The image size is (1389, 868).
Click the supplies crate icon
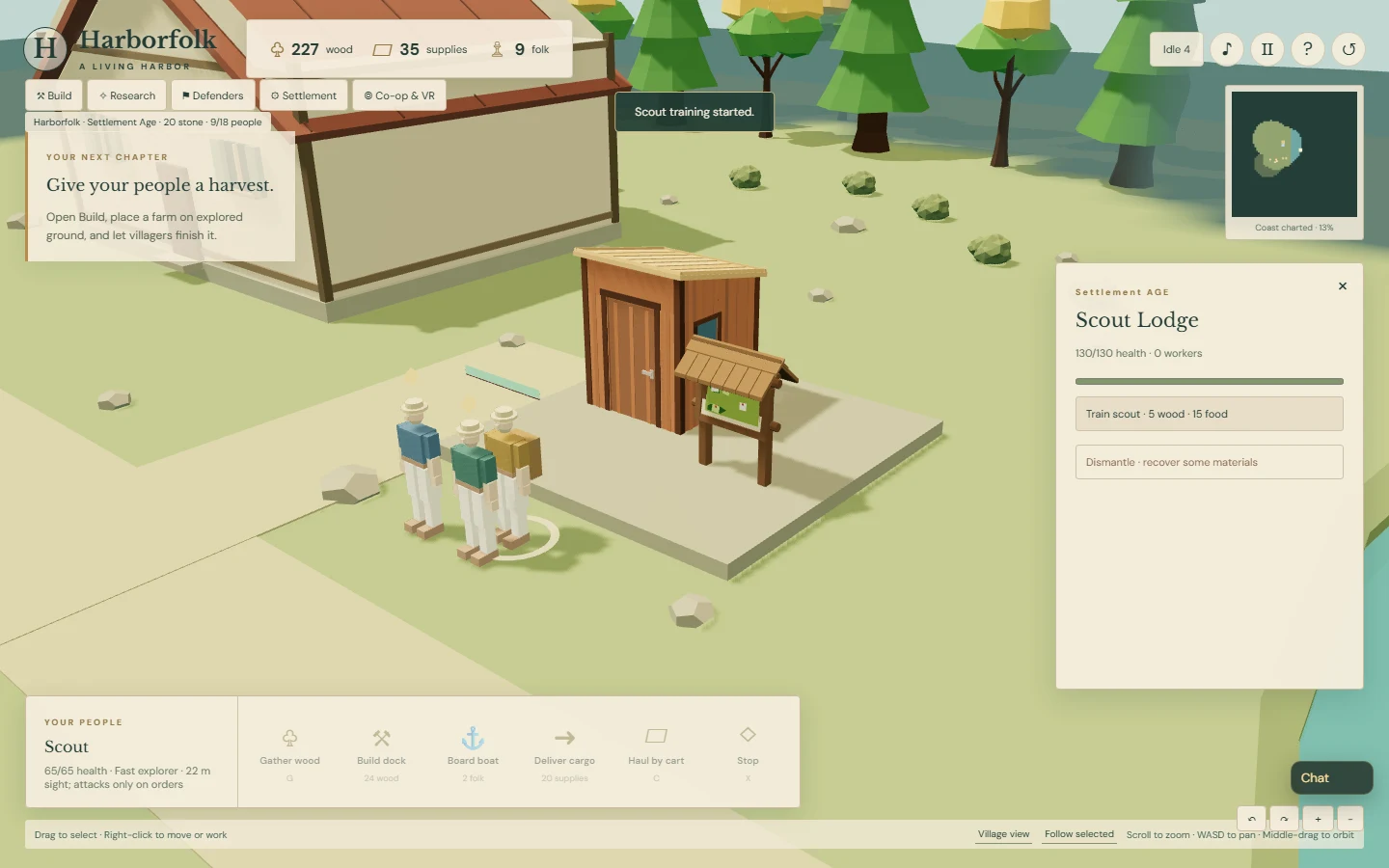tap(382, 49)
